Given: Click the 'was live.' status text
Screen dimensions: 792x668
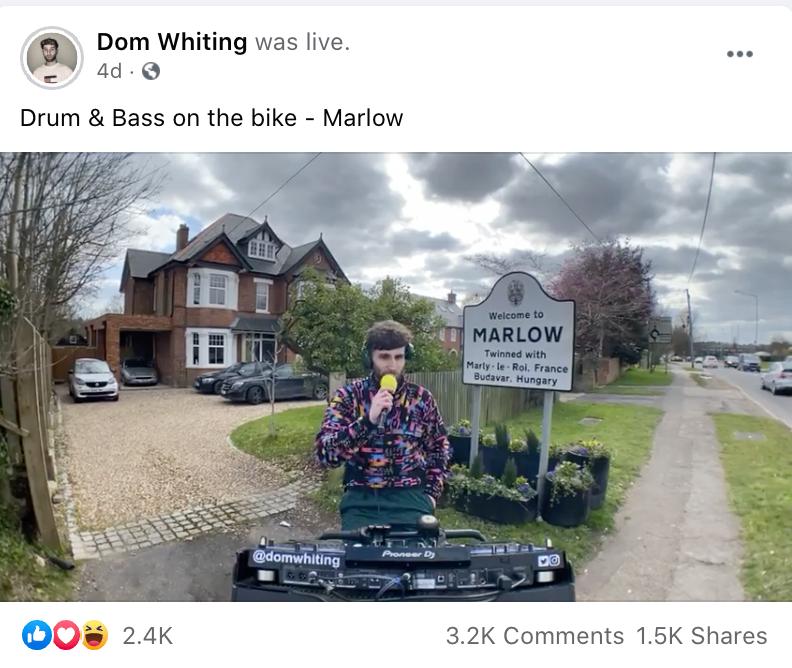Looking at the screenshot, I should tap(302, 42).
